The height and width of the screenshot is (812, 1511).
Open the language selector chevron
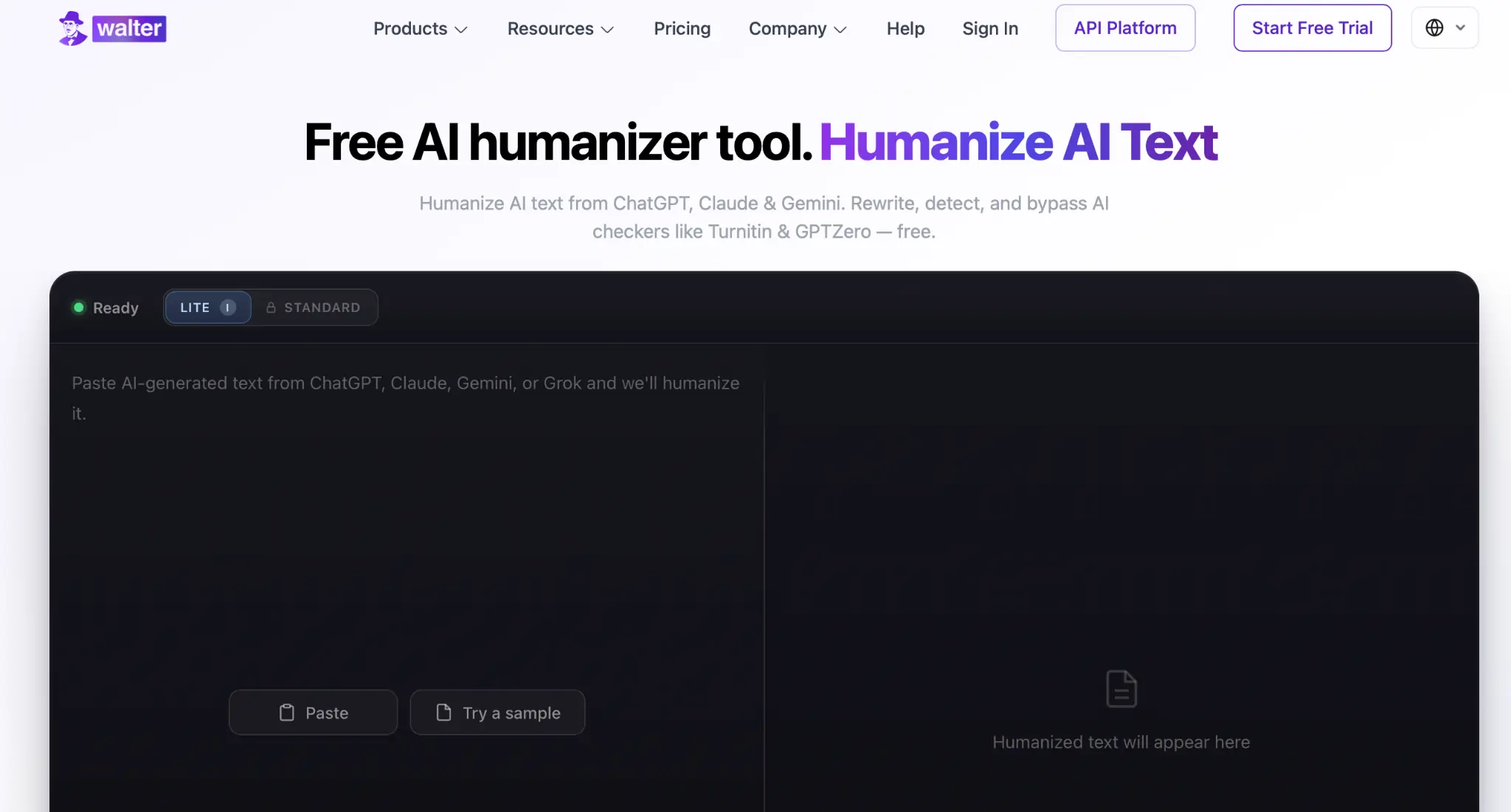(1460, 28)
